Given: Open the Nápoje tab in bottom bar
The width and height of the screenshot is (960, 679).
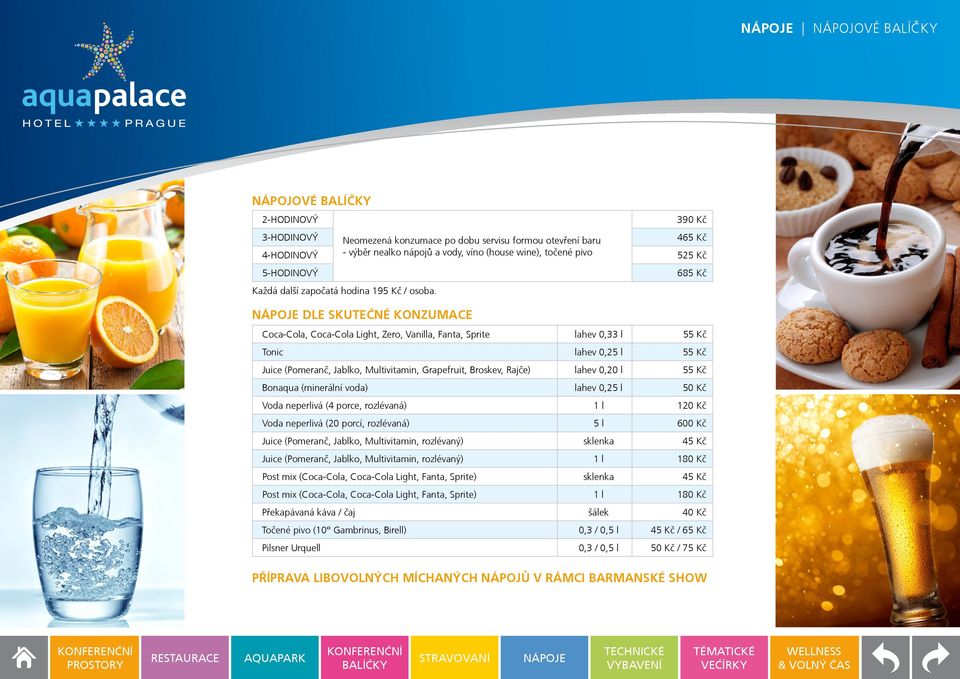Looking at the screenshot, I should (x=544, y=658).
